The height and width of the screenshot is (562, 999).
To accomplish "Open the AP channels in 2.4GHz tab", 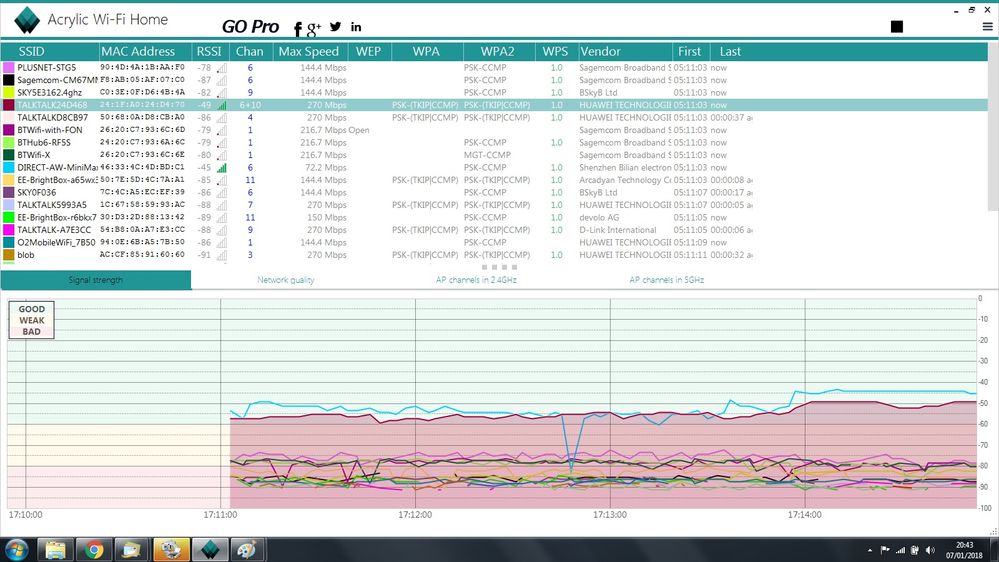I will coord(476,280).
